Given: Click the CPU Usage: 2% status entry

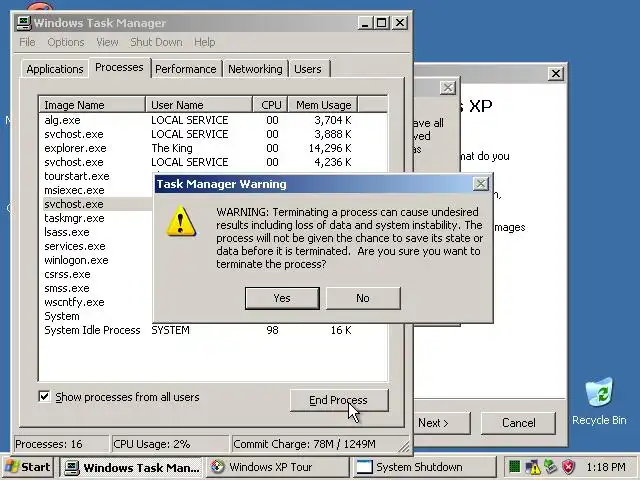Looking at the screenshot, I should [169, 444].
